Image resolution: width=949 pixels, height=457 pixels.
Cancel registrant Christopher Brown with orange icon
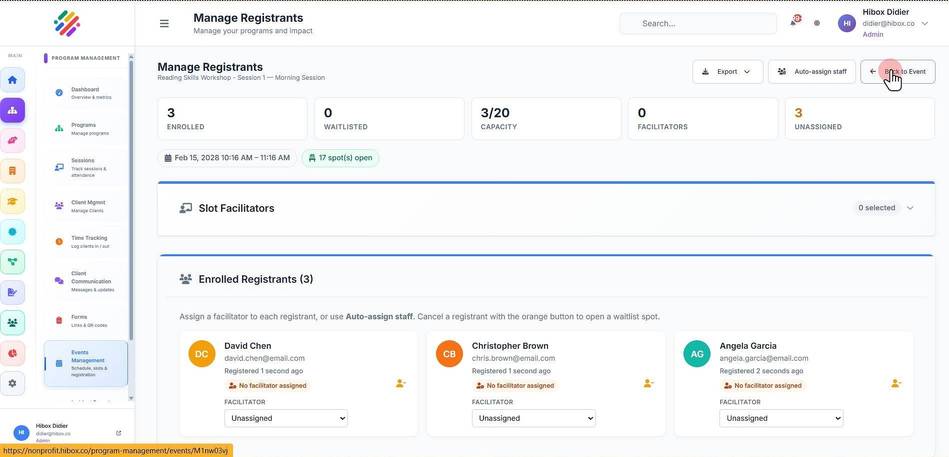[x=648, y=383]
